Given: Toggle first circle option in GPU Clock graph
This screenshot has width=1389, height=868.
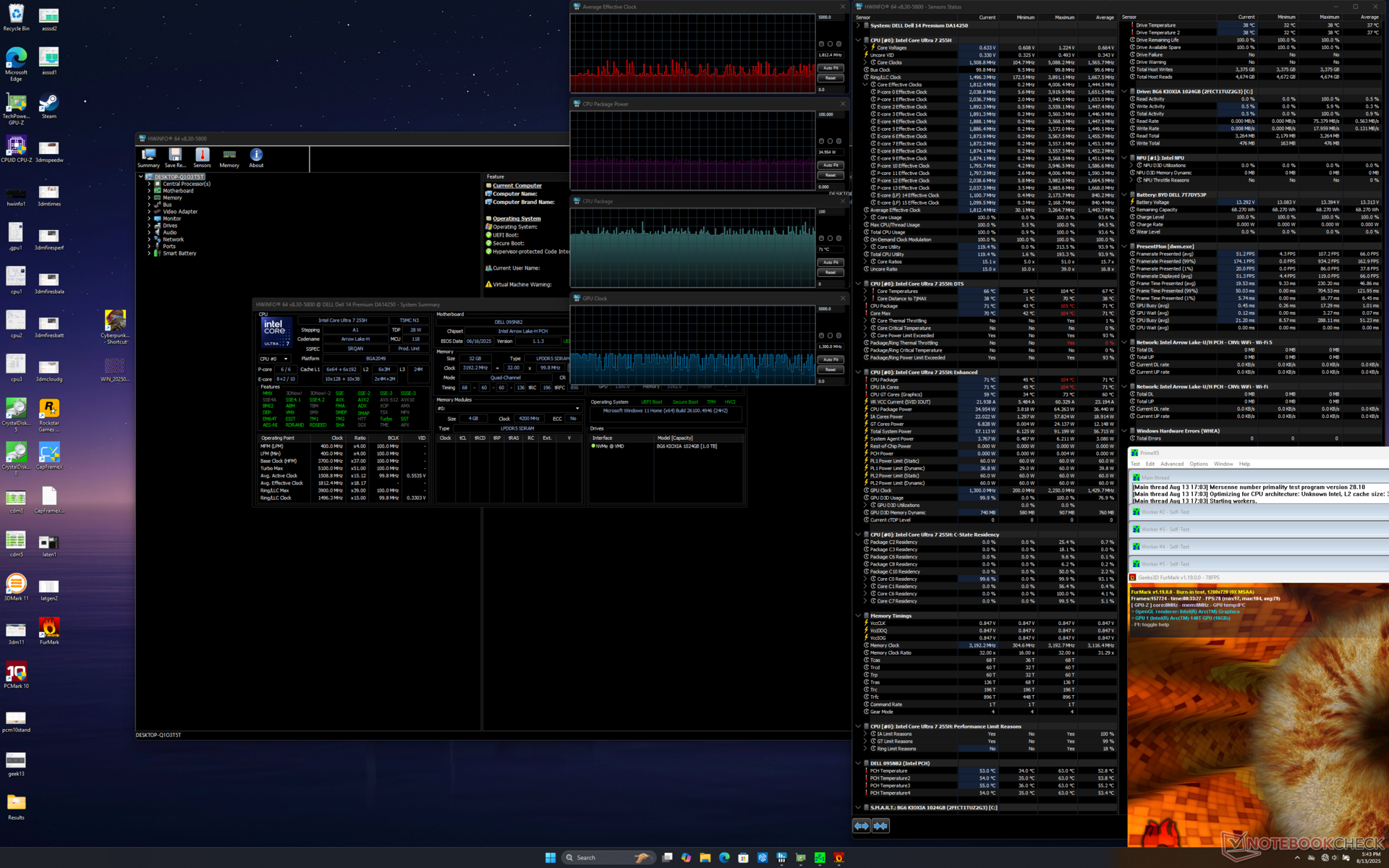Looking at the screenshot, I should click(821, 336).
